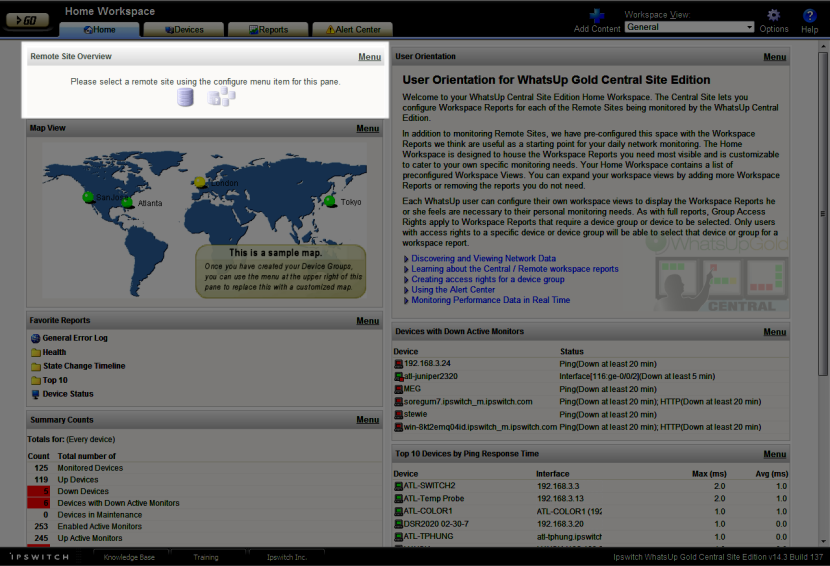Open Devices with Down Active Monitors Menu
830x566 pixels.
click(x=774, y=332)
